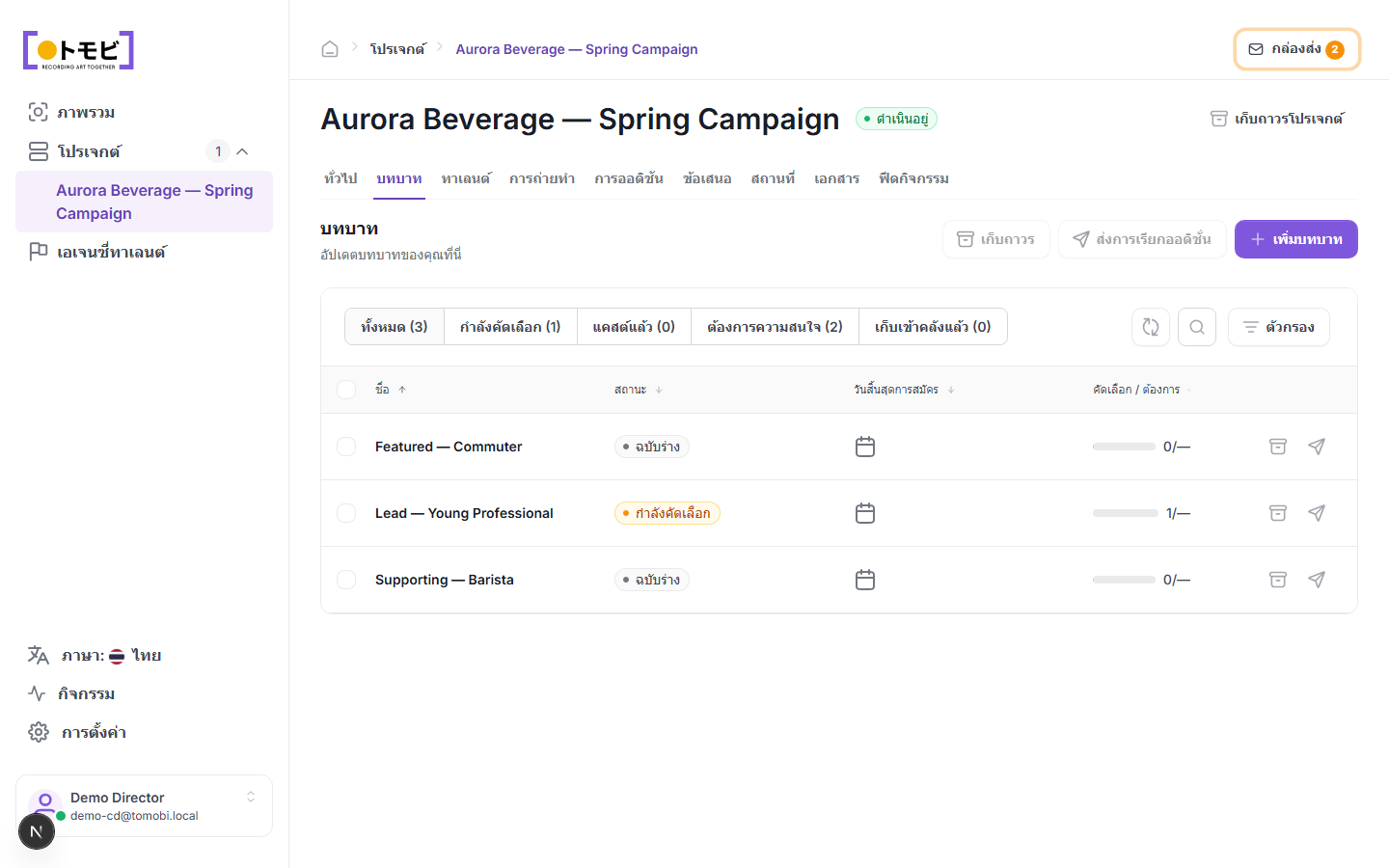Open calendar for Supporting — Barista row
The height and width of the screenshot is (868, 1389).
(865, 580)
